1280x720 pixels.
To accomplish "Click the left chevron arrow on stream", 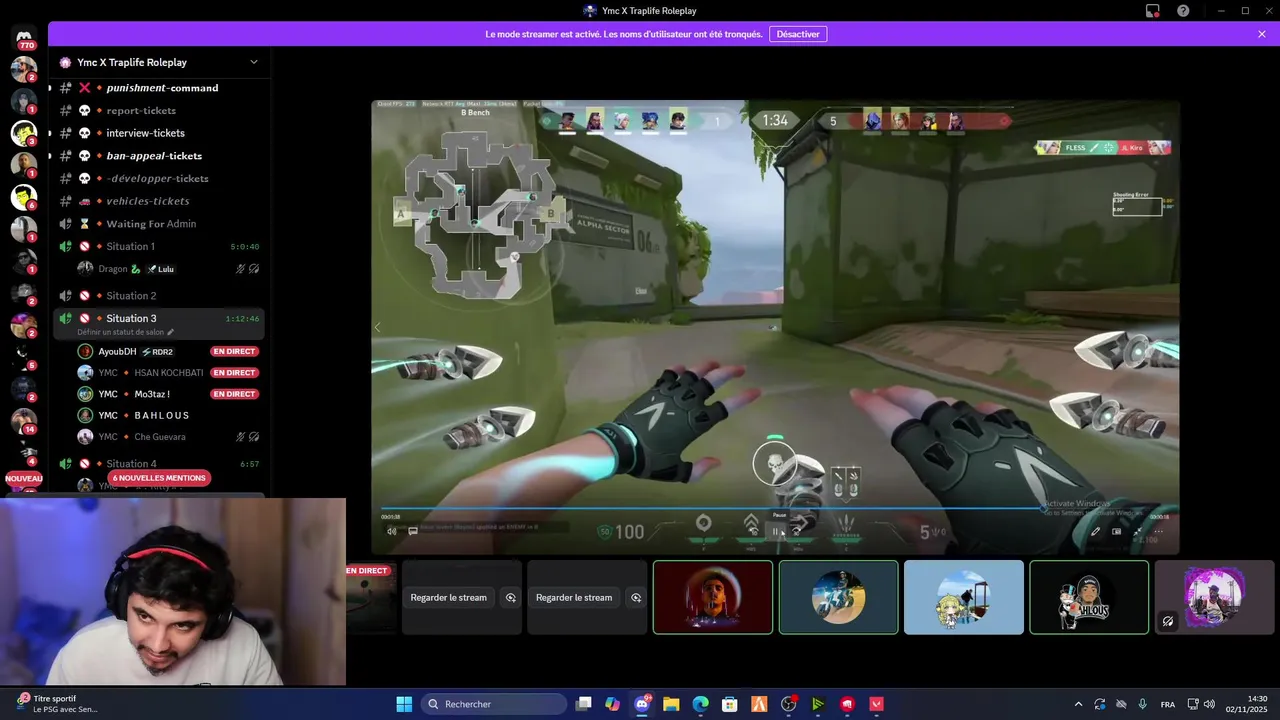I will click(377, 327).
